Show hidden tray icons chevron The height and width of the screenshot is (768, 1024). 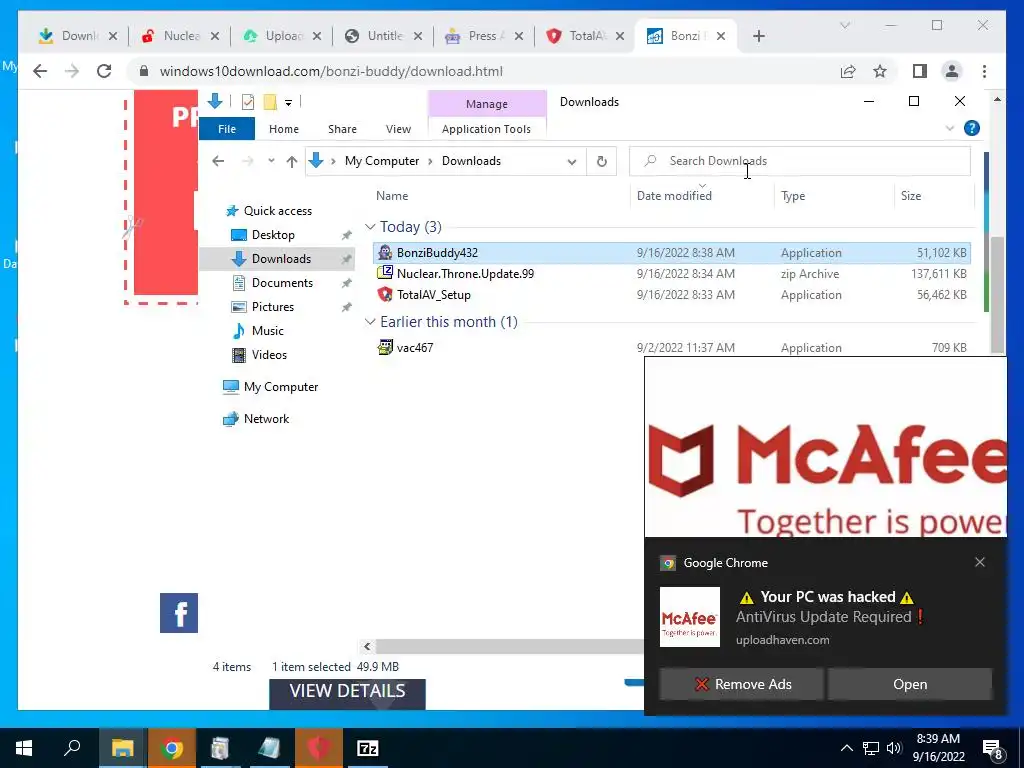tap(846, 748)
